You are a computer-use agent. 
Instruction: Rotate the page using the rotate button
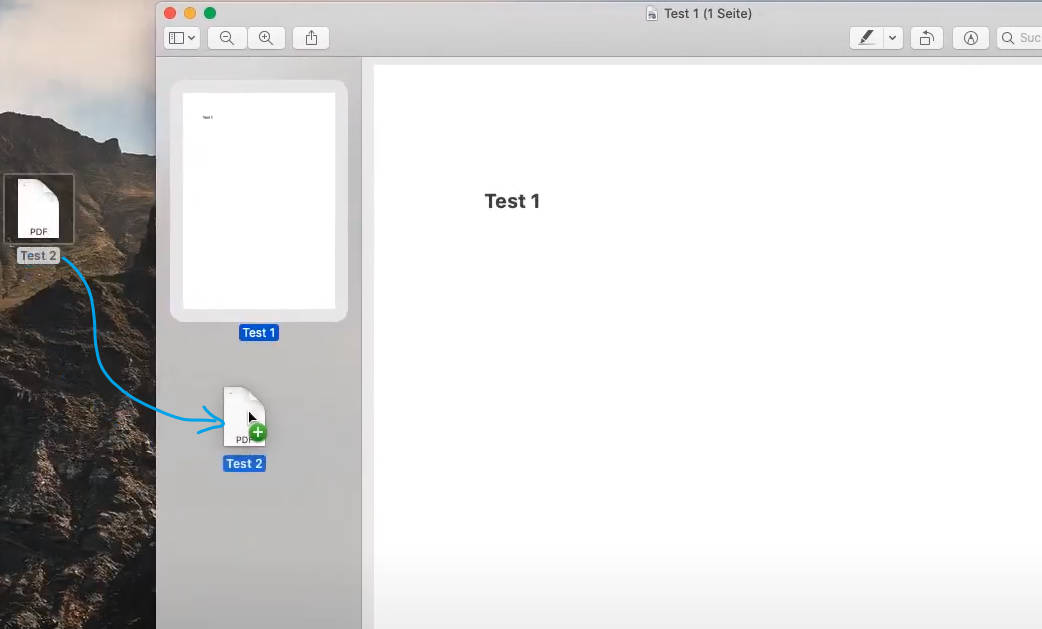pyautogui.click(x=927, y=38)
